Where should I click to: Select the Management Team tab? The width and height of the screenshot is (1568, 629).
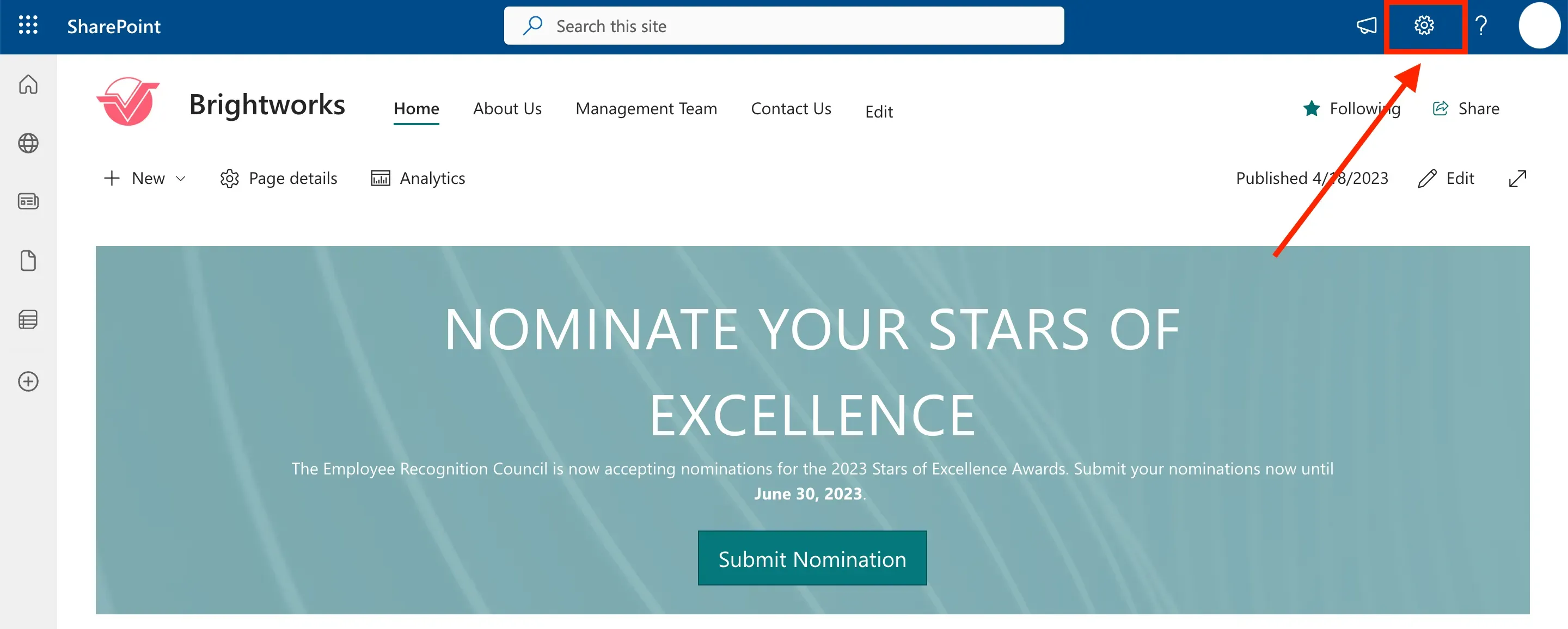(646, 108)
